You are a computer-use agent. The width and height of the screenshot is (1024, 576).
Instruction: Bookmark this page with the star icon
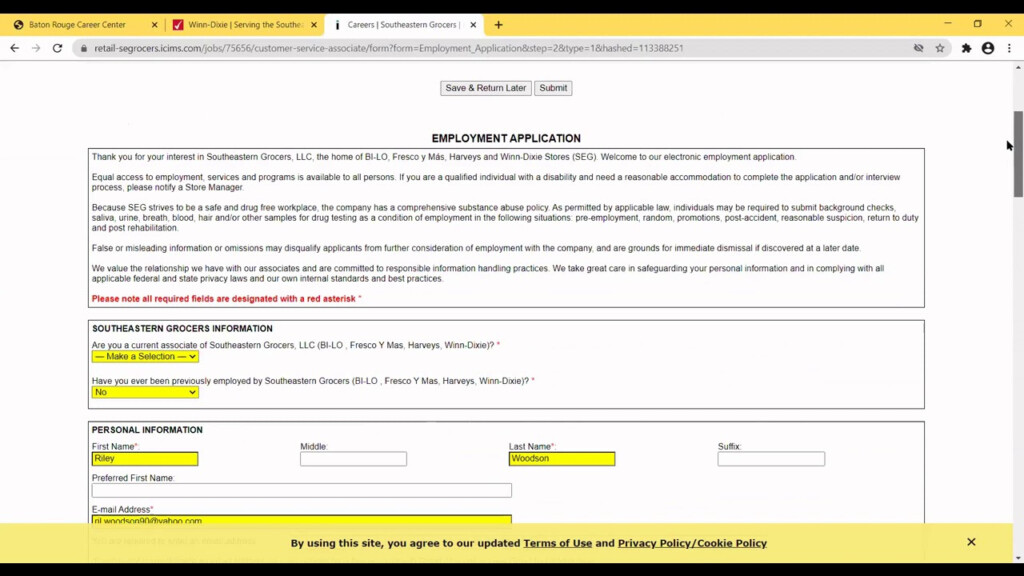tap(940, 48)
